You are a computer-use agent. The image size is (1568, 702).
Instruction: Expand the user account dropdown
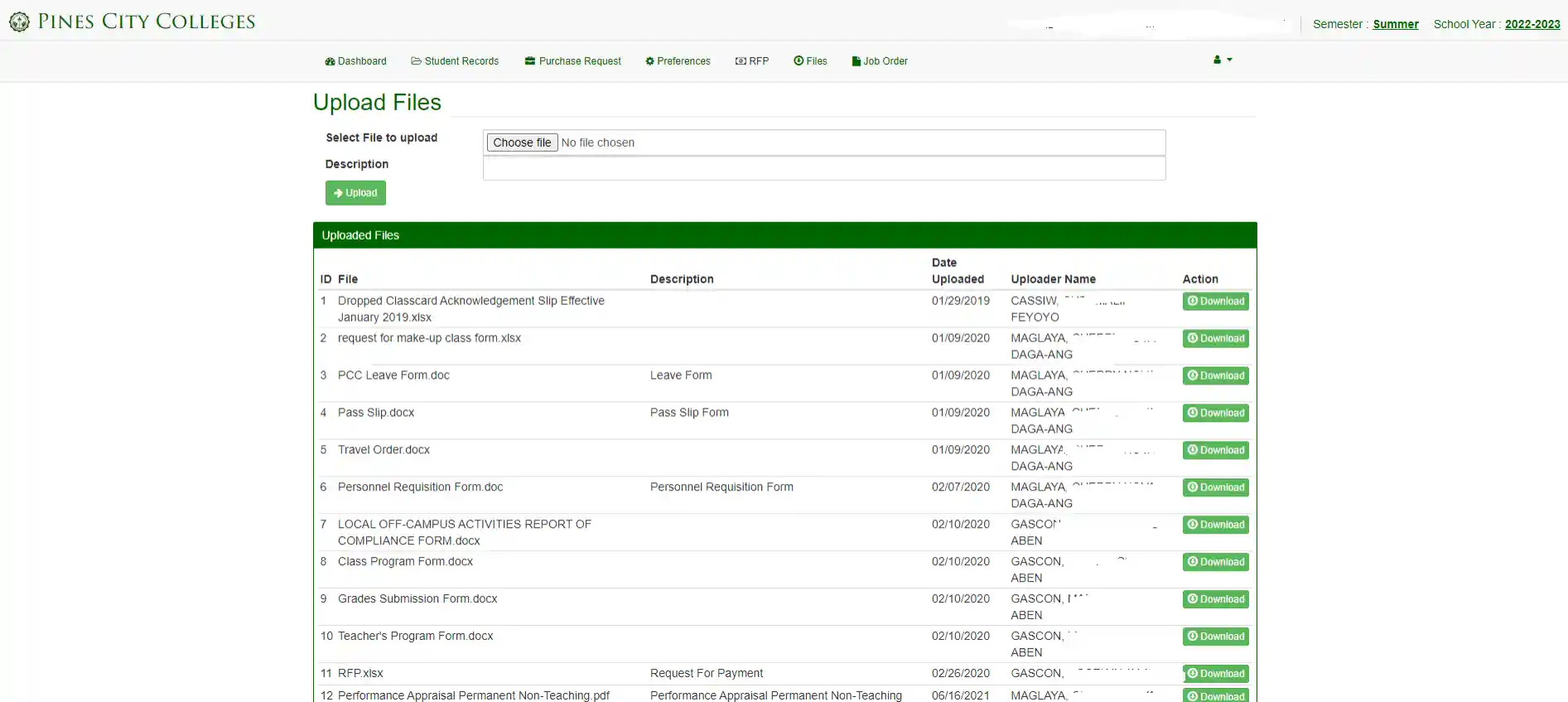[1223, 60]
